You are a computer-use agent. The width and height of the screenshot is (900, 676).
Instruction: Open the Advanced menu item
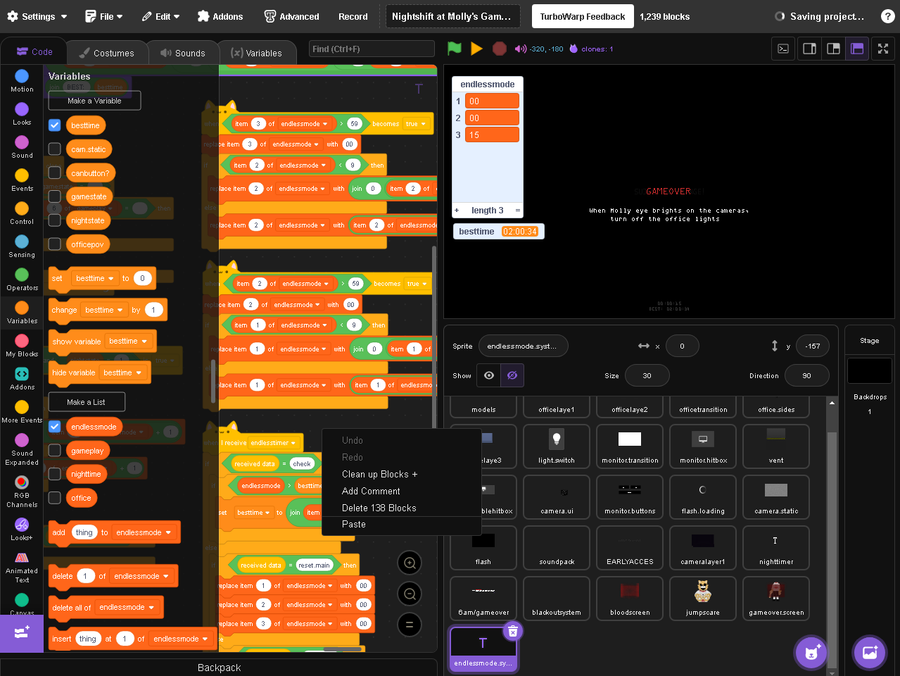tap(292, 17)
